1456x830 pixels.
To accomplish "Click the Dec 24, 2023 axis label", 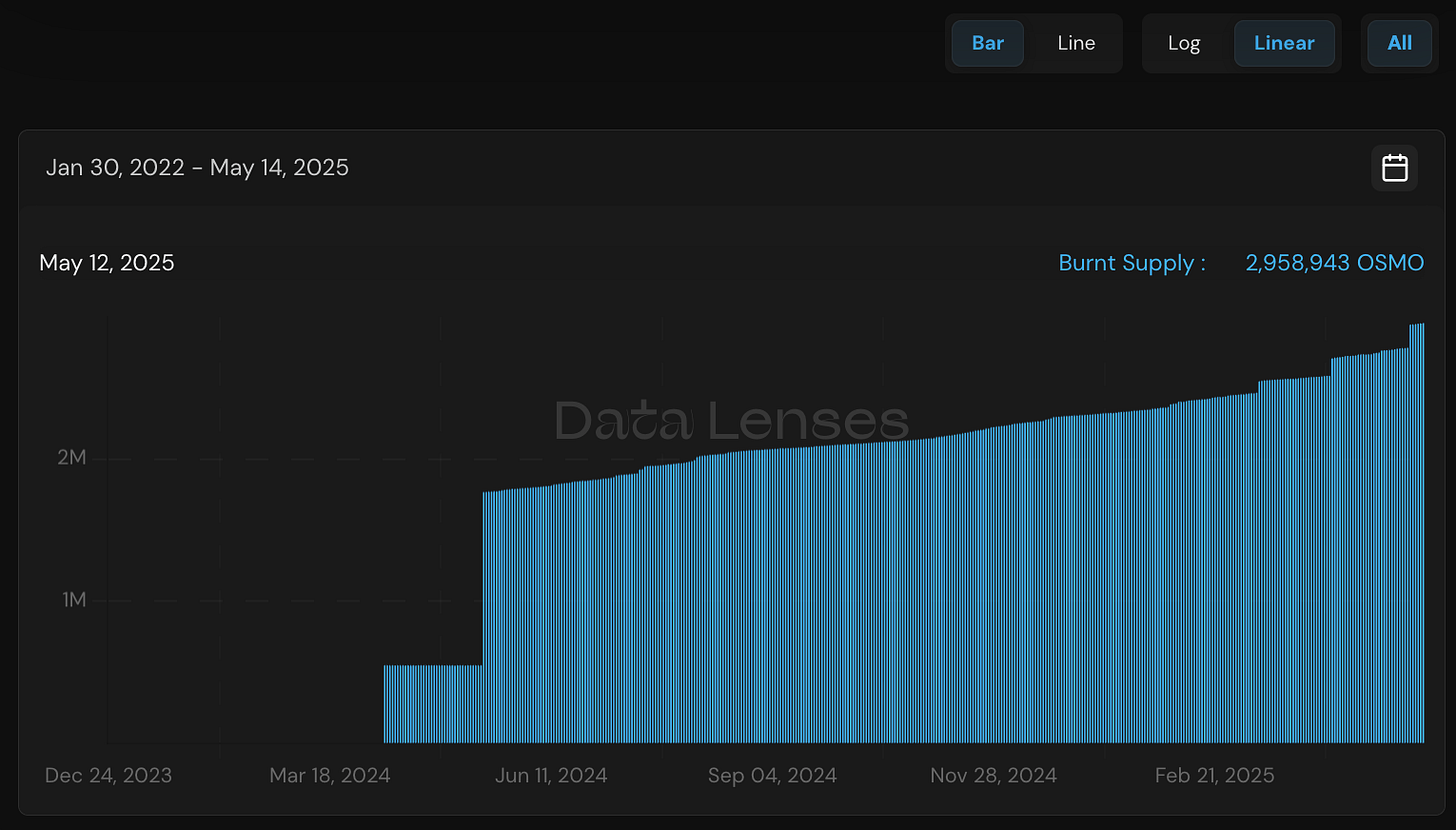I will click(x=108, y=775).
